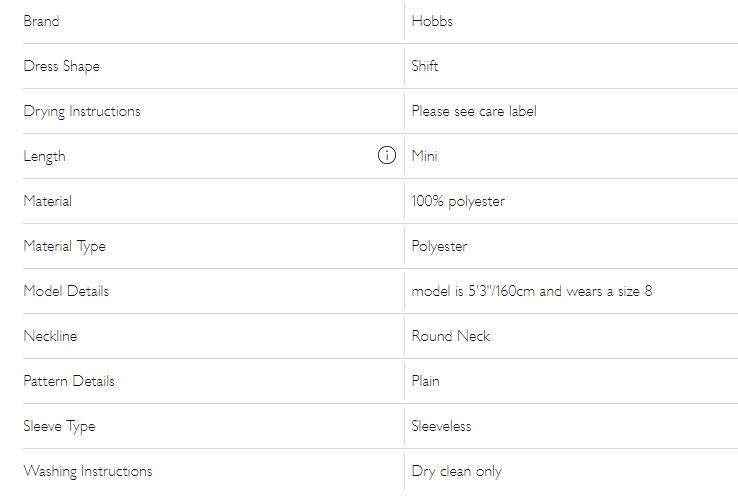Click the Washing Instructions label
This screenshot has height=496, width=738.
88,471
